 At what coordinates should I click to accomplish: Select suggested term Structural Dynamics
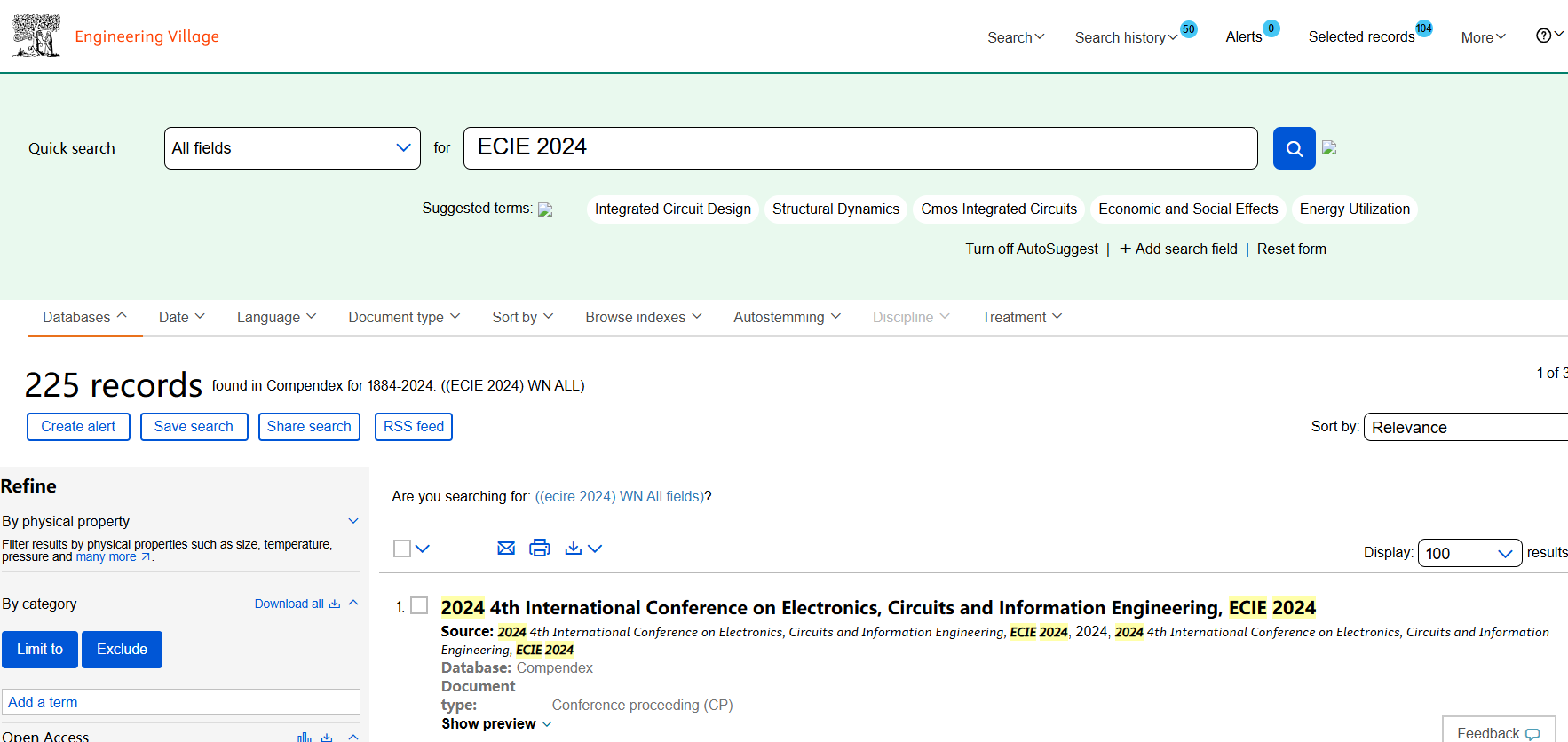pyautogui.click(x=835, y=209)
